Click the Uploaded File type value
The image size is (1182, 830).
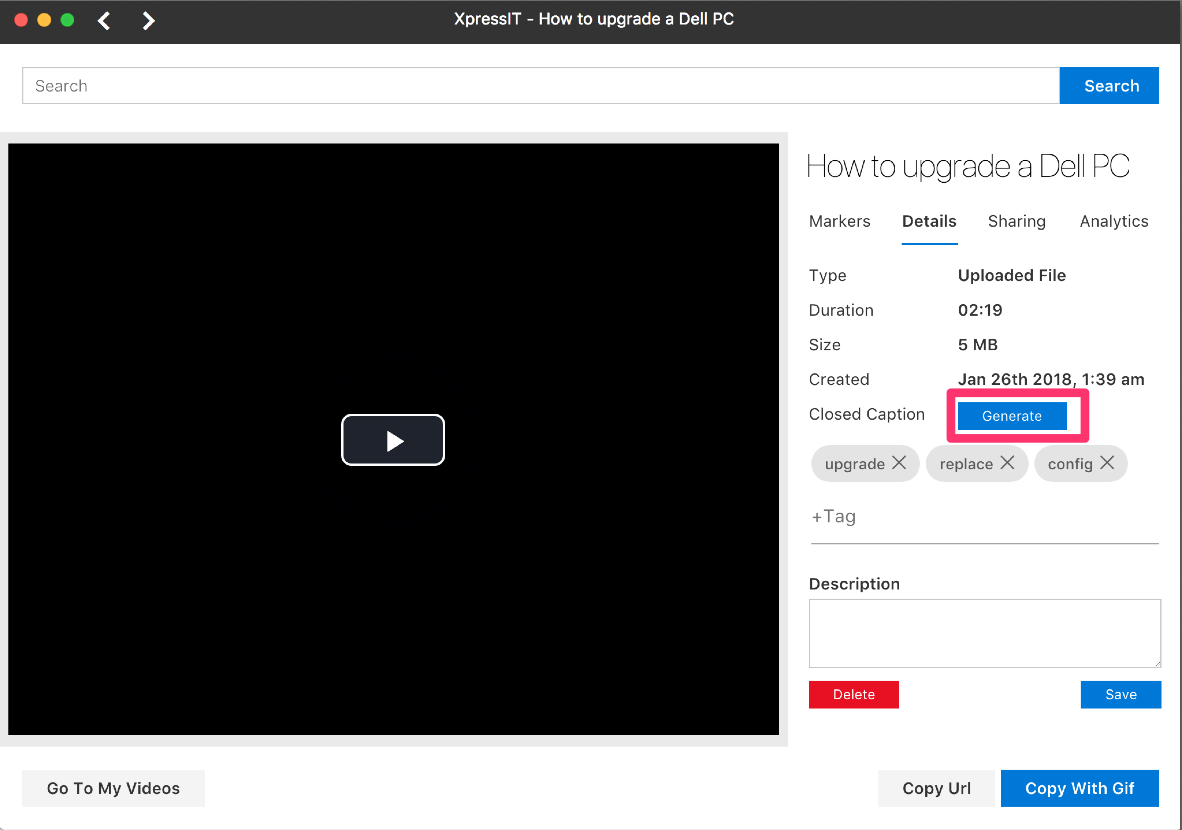click(x=1012, y=276)
